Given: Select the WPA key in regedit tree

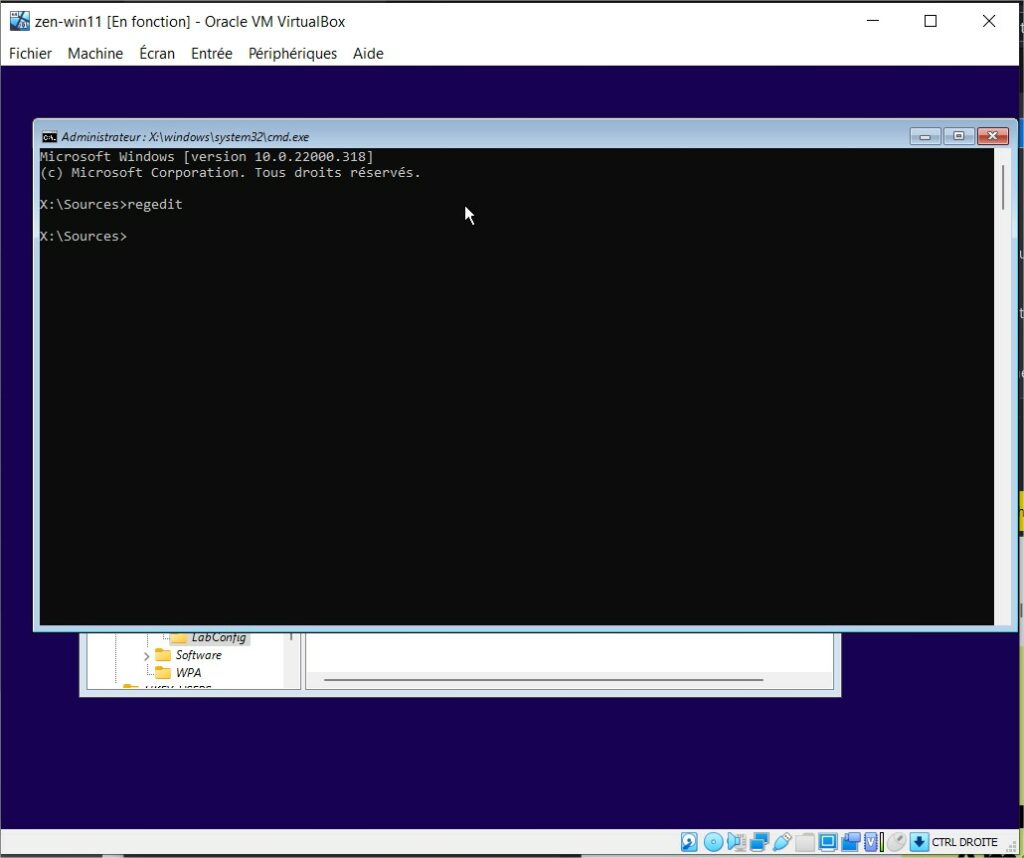Looking at the screenshot, I should pyautogui.click(x=188, y=673).
